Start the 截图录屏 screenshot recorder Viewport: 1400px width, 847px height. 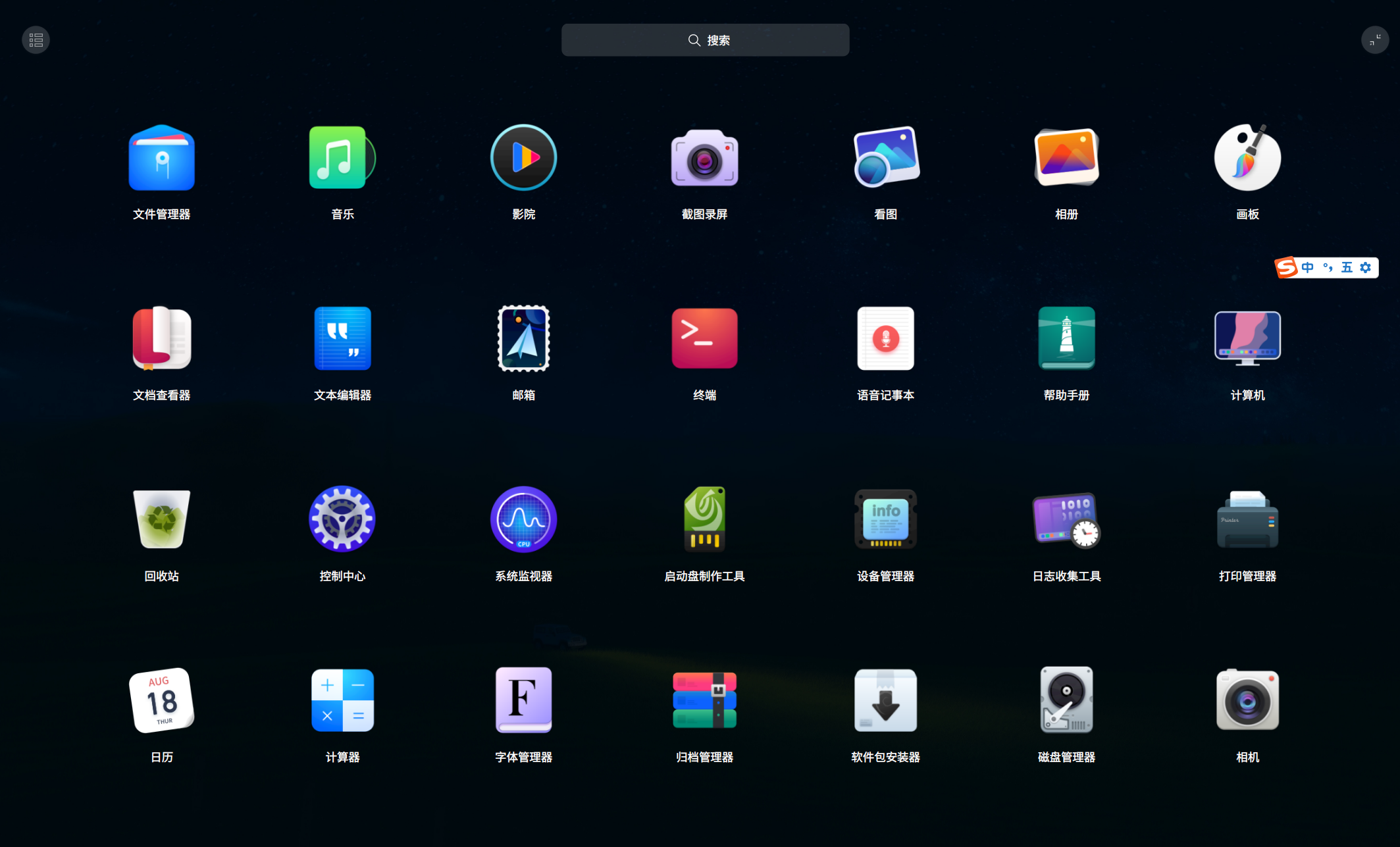coord(704,158)
